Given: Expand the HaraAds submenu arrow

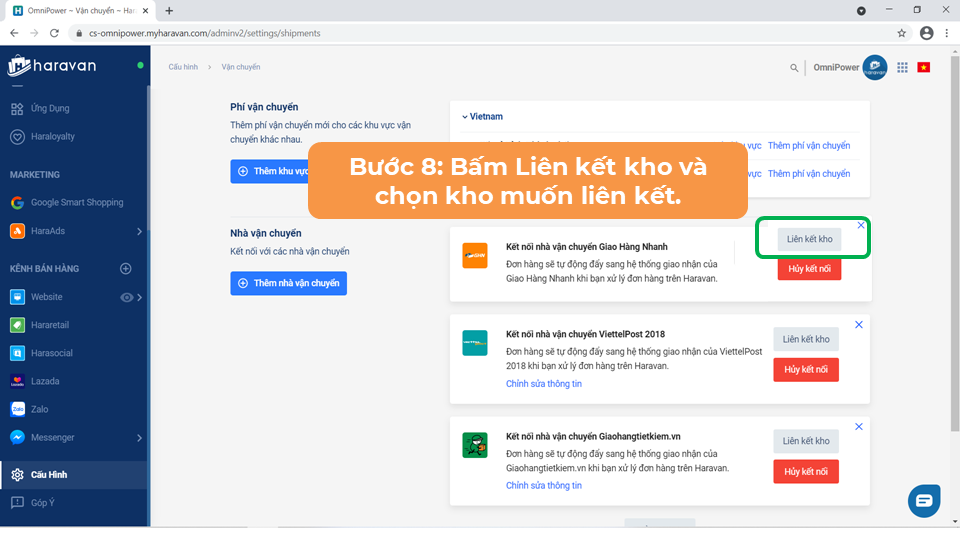Looking at the screenshot, I should click(140, 231).
